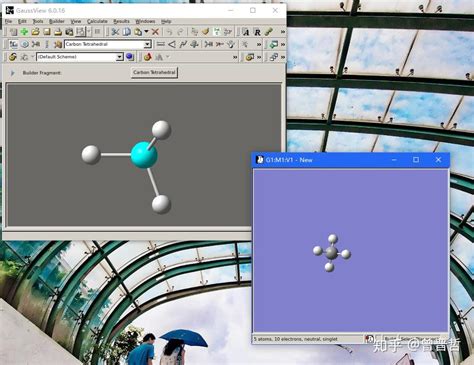Open the View menu
Screen dimensions: 474x365
tap(76, 21)
